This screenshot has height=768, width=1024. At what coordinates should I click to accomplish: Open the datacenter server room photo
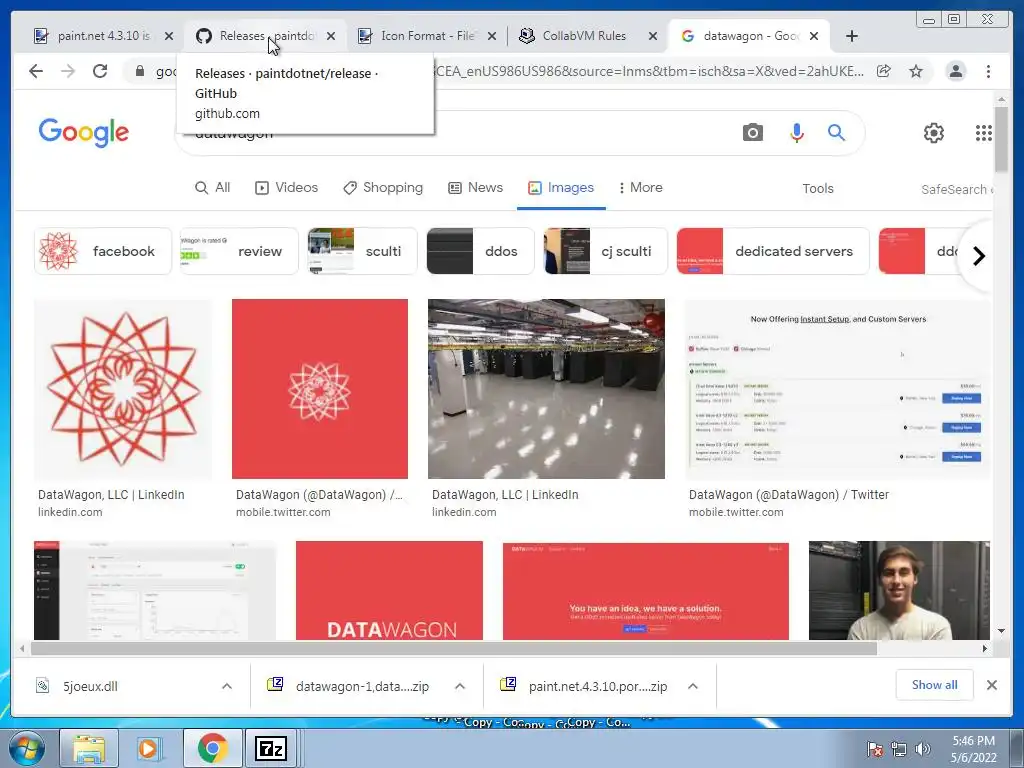(546, 389)
